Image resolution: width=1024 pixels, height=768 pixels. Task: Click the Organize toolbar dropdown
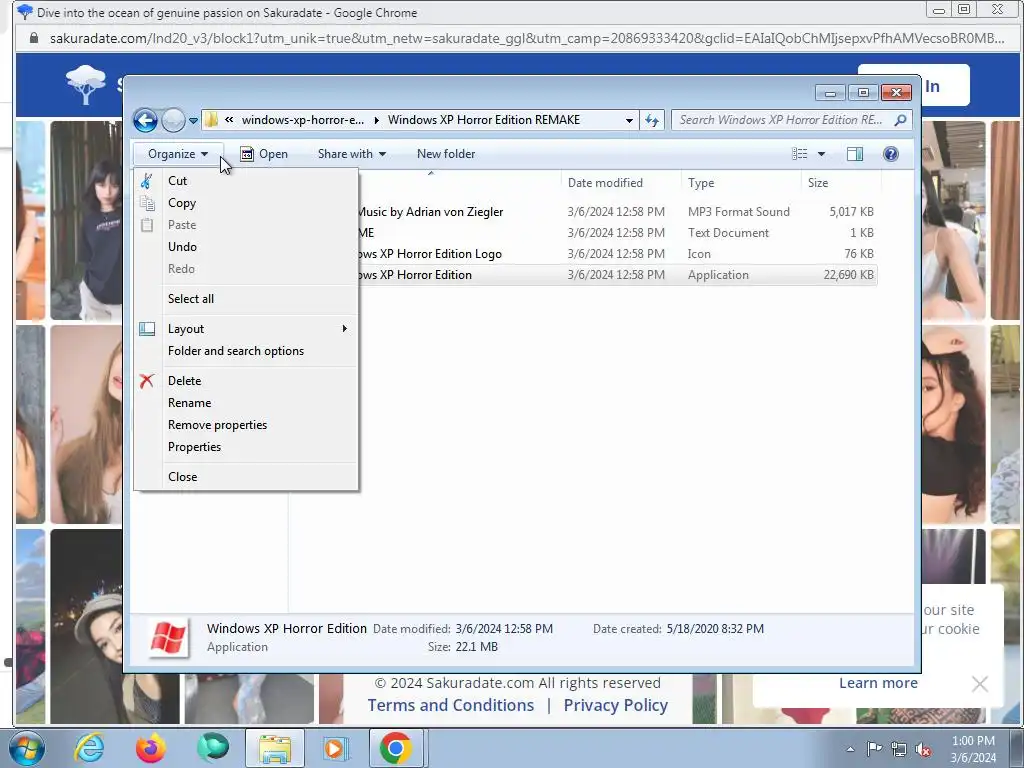click(178, 154)
